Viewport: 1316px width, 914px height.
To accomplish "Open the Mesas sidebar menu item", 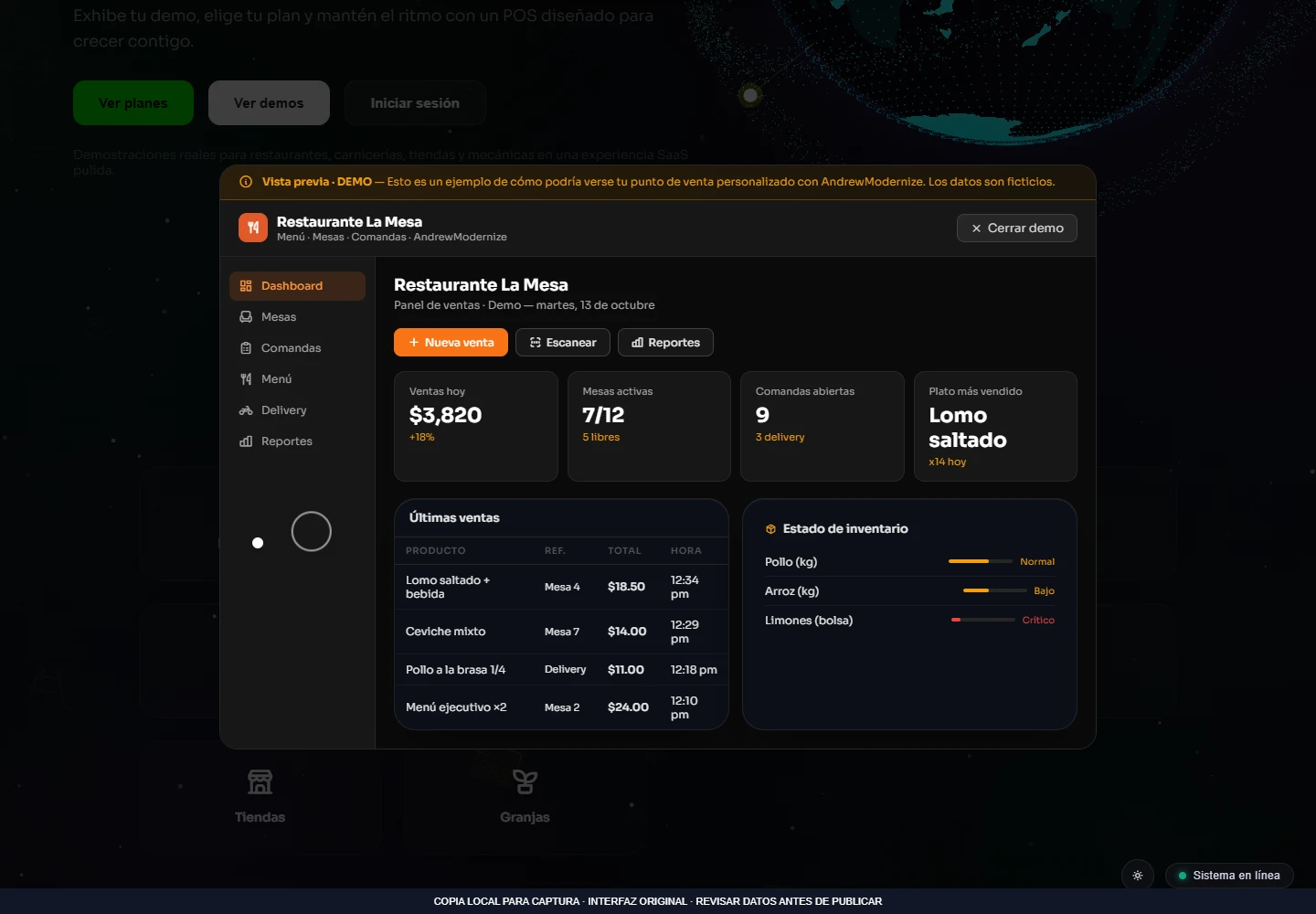I will coord(297,317).
